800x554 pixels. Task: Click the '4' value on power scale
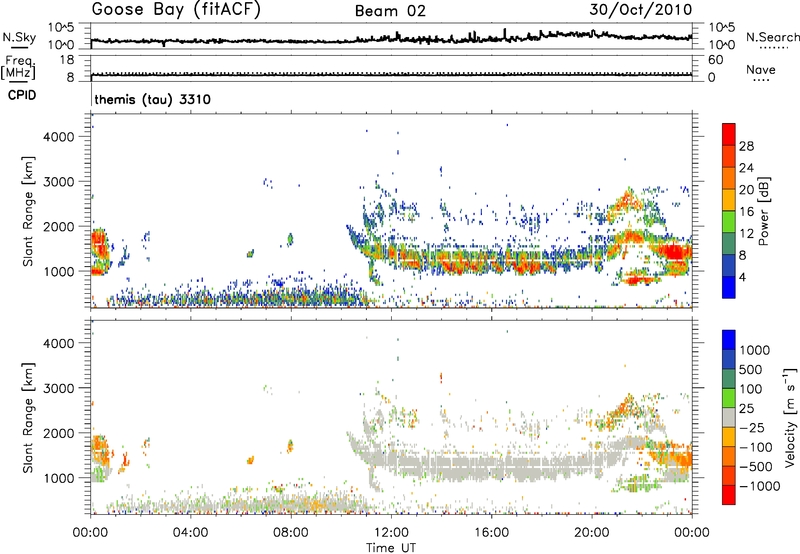click(x=742, y=277)
